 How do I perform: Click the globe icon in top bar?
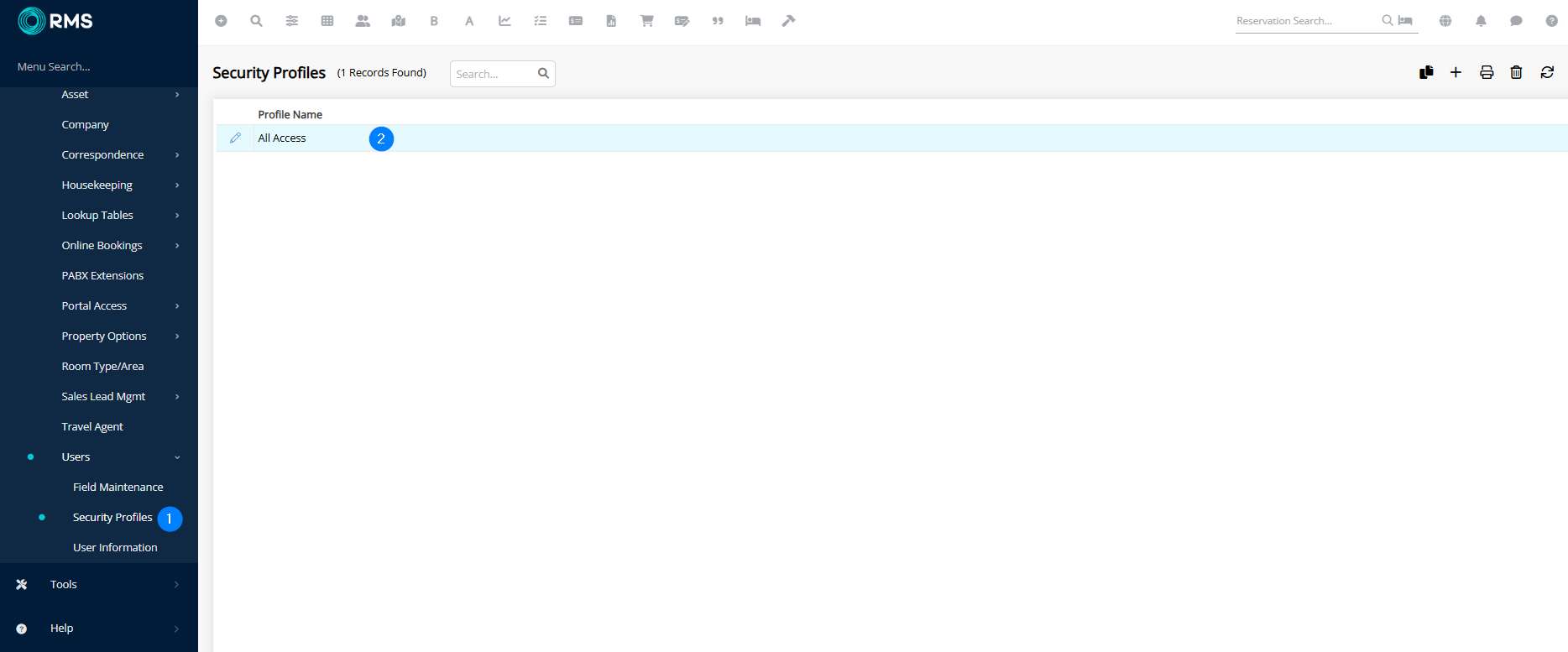[1445, 21]
